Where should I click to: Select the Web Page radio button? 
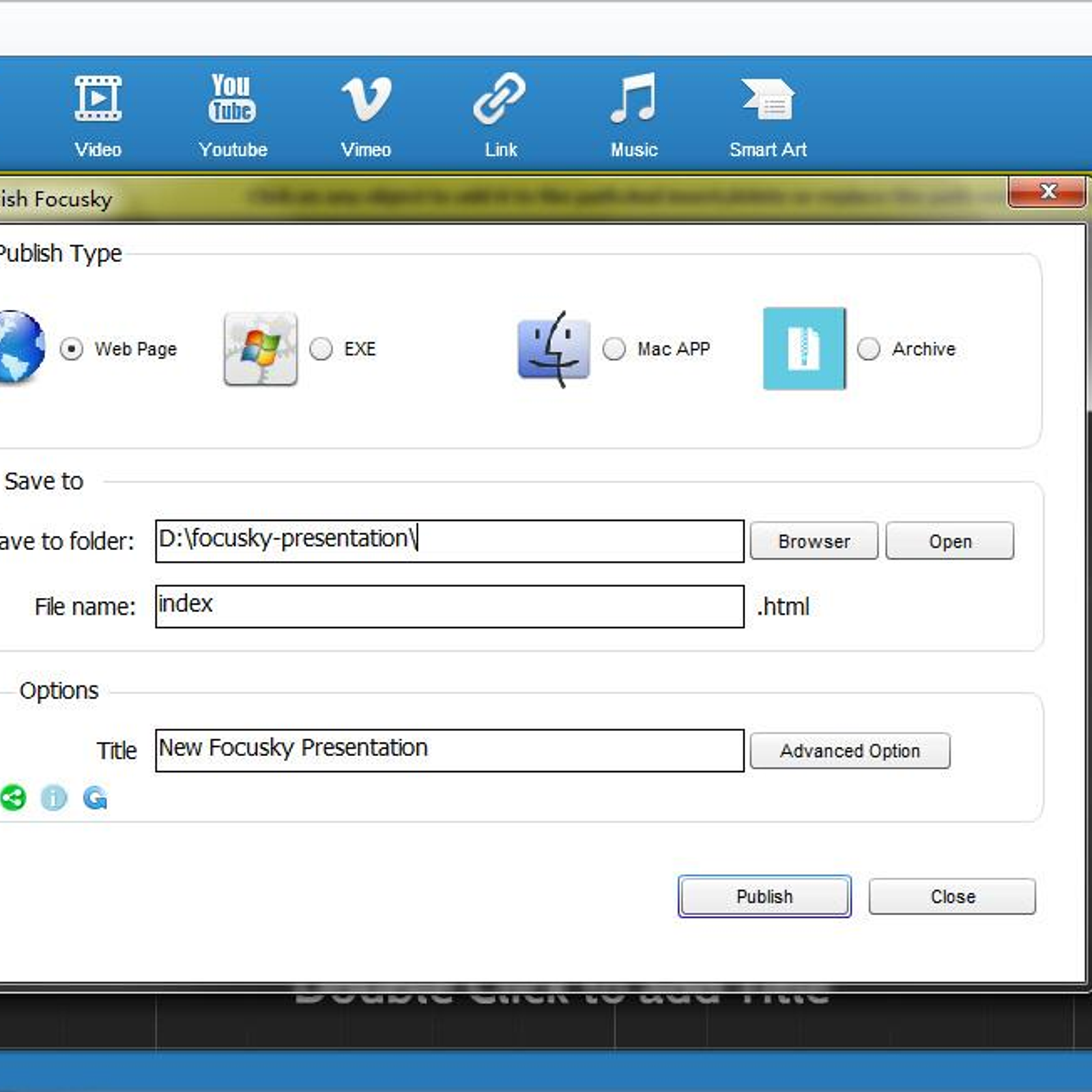click(71, 349)
